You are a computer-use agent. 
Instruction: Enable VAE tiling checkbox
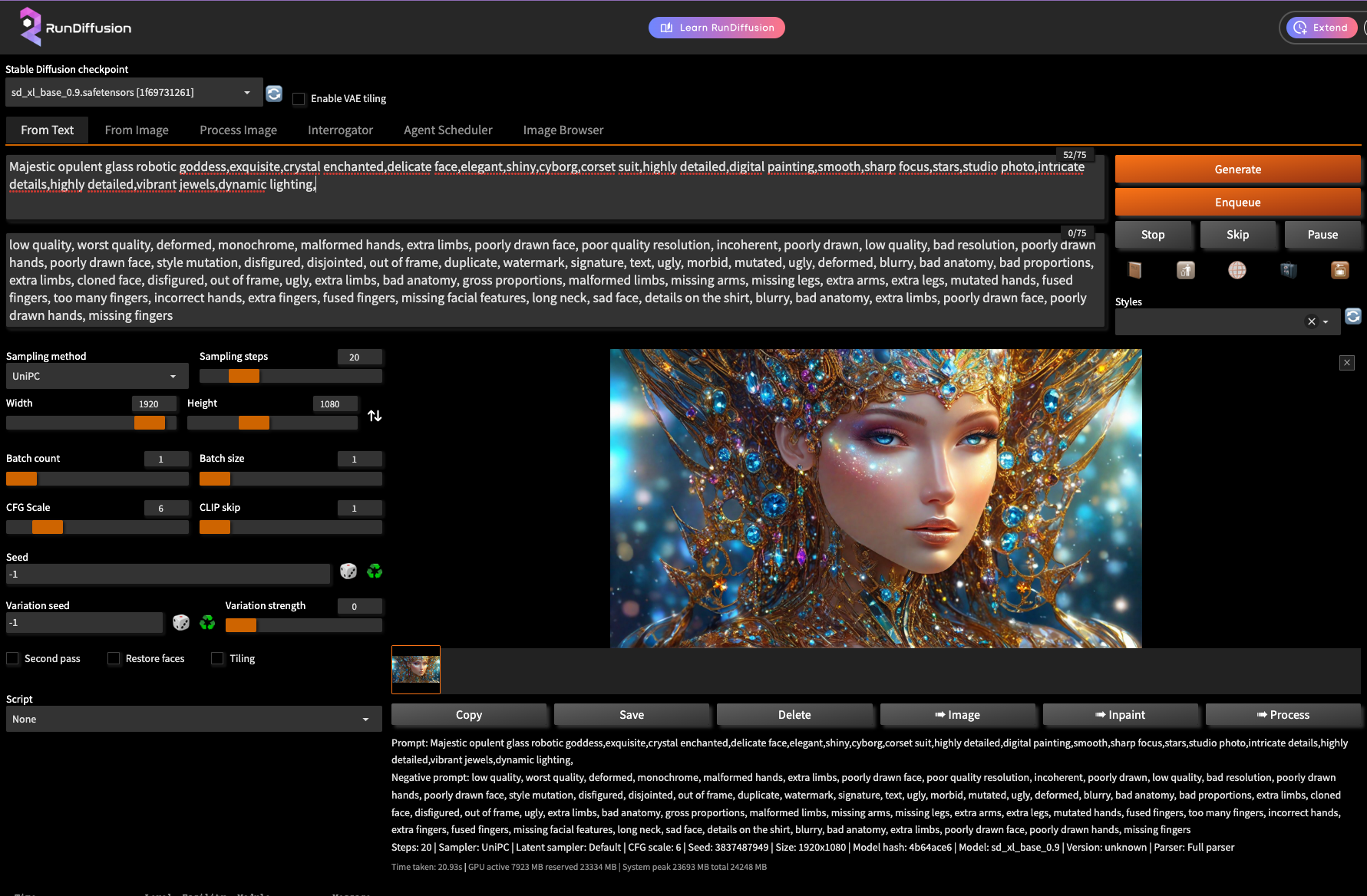[x=299, y=99]
